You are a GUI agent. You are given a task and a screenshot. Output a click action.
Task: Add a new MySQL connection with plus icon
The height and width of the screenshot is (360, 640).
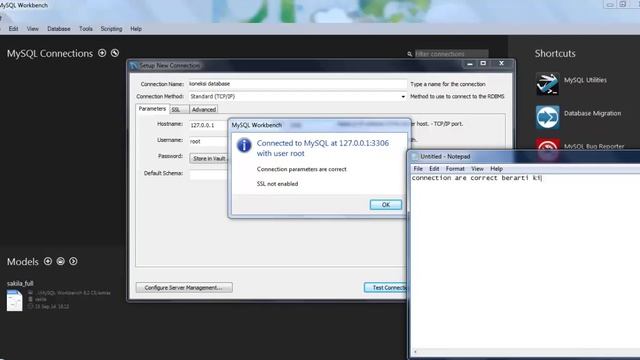102,53
